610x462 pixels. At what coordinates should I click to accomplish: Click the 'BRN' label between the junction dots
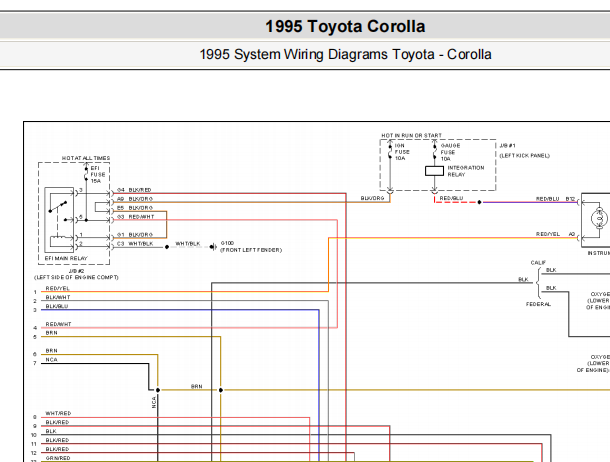197,386
